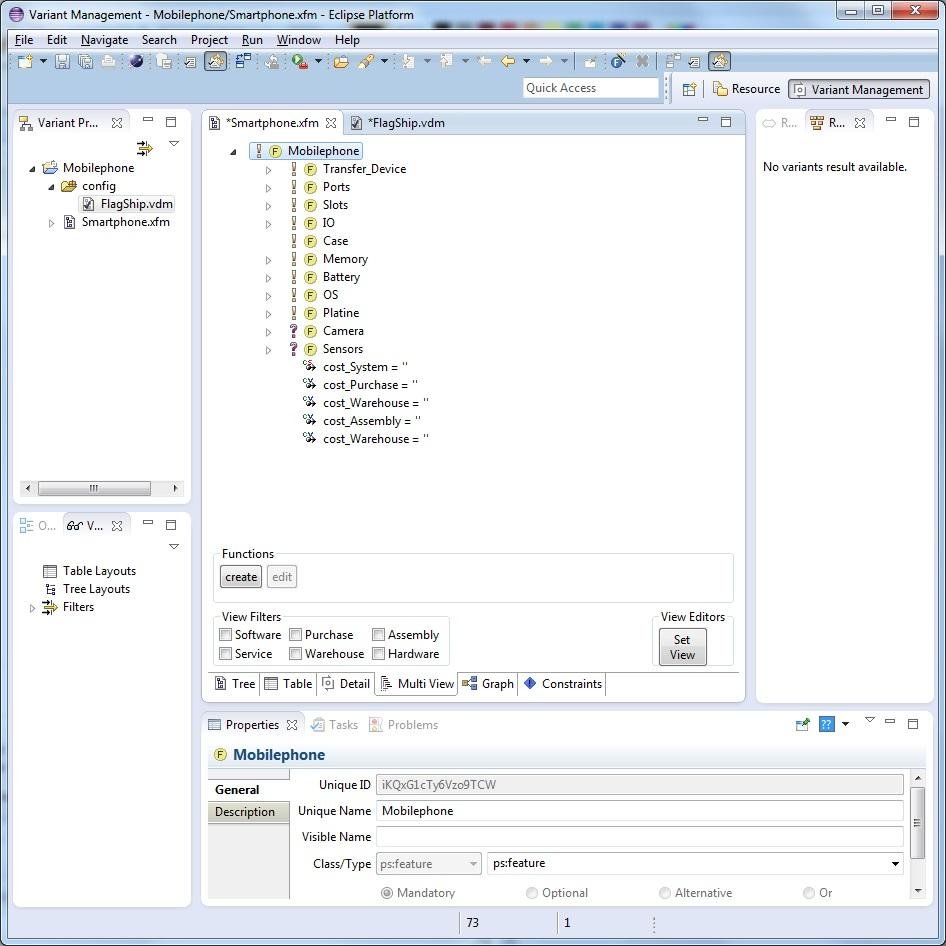
Task: Click the cost_System attribute icon
Action: [309, 366]
